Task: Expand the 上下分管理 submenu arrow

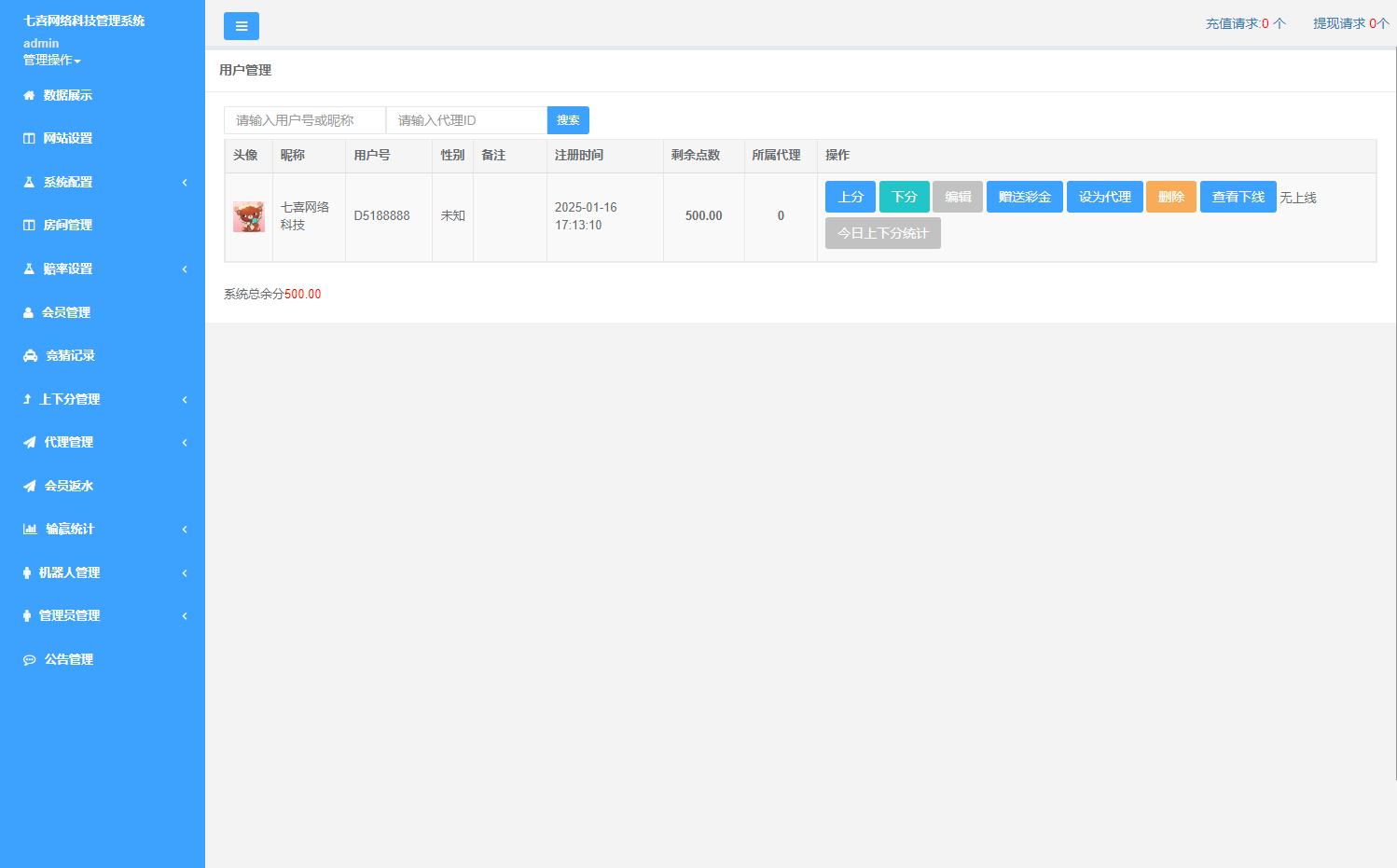Action: pos(185,399)
